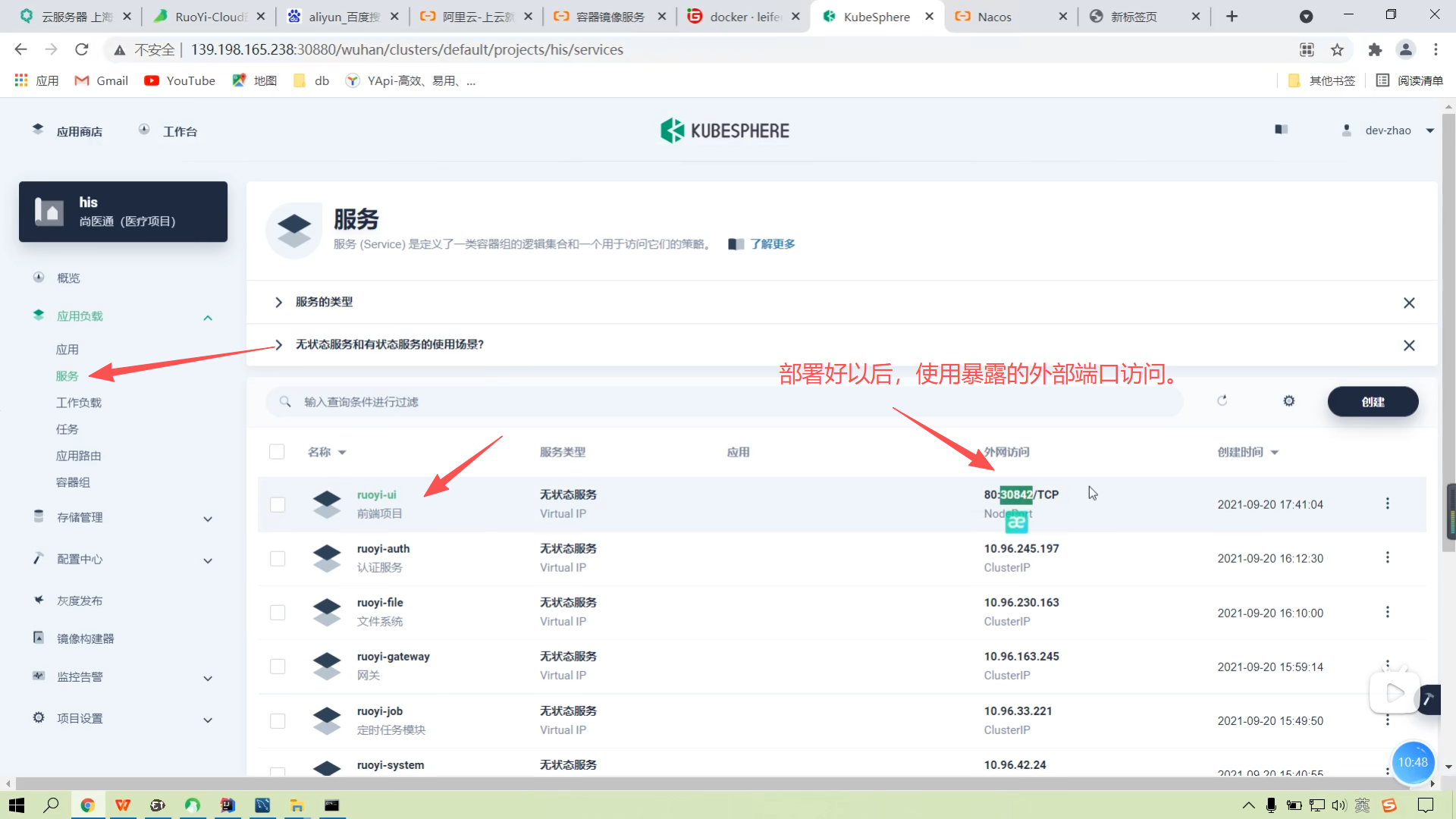Click the KubeSphere logo
Image resolution: width=1456 pixels, height=819 pixels.
pyautogui.click(x=724, y=130)
